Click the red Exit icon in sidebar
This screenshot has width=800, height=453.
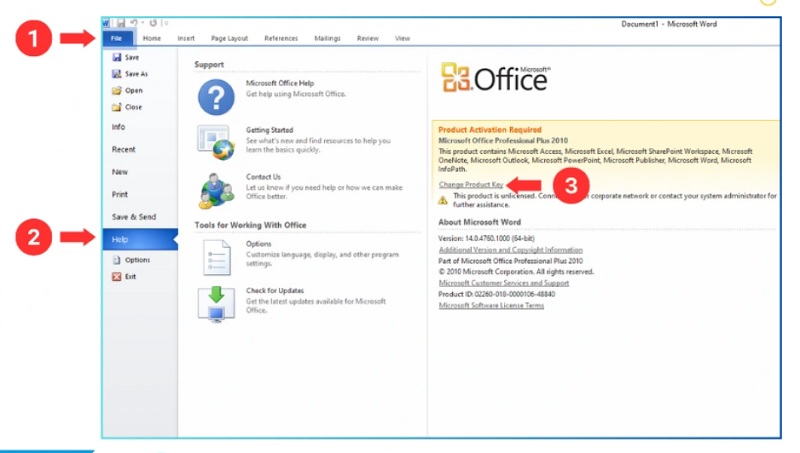pyautogui.click(x=117, y=276)
